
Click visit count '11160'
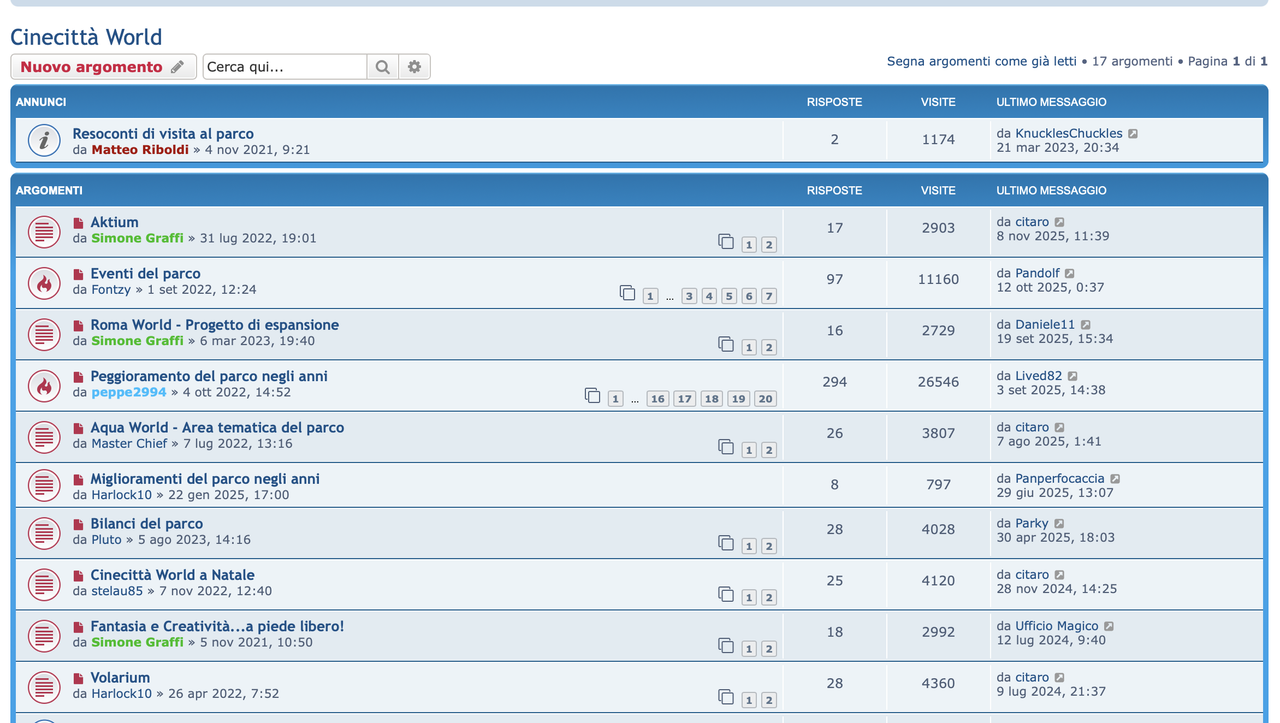point(938,280)
